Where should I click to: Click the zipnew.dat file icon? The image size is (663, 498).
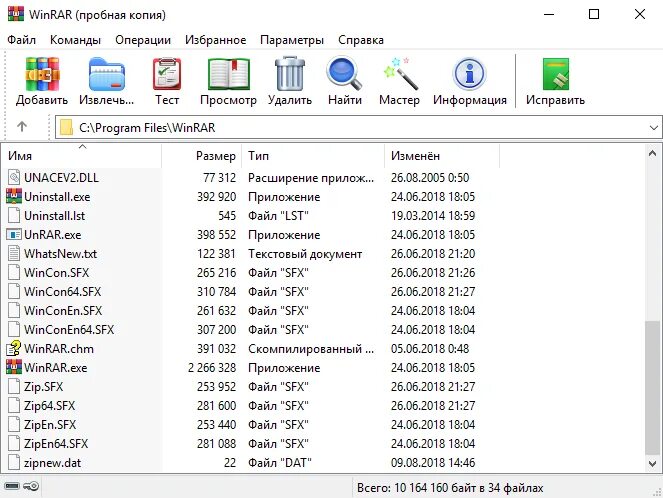click(x=14, y=462)
